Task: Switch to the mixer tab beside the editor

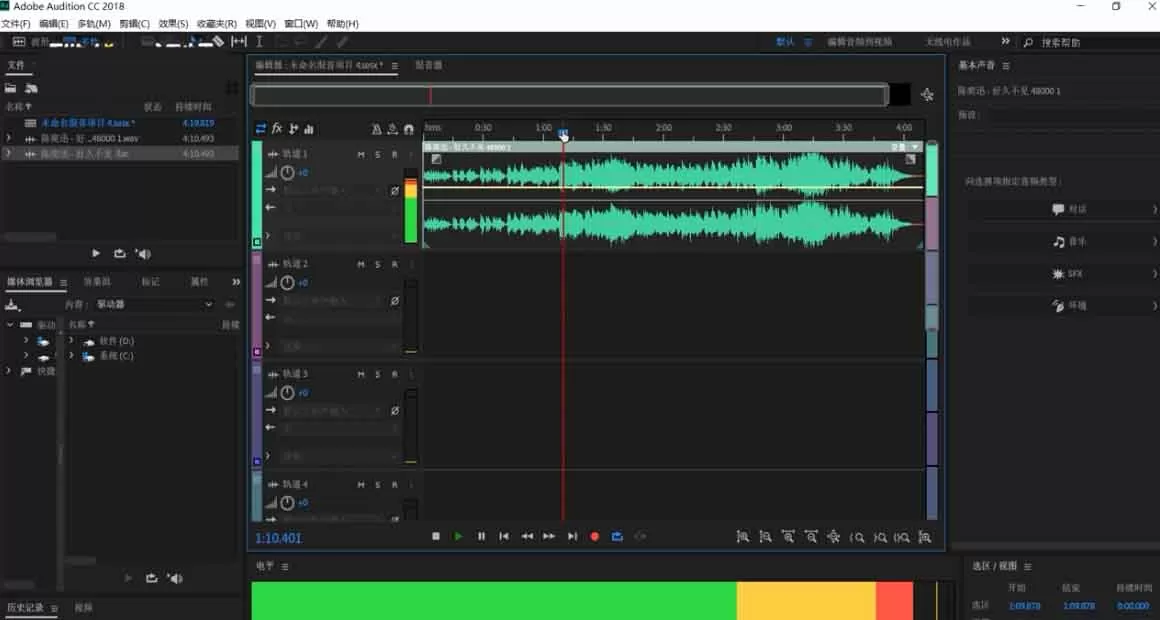Action: pos(428,65)
